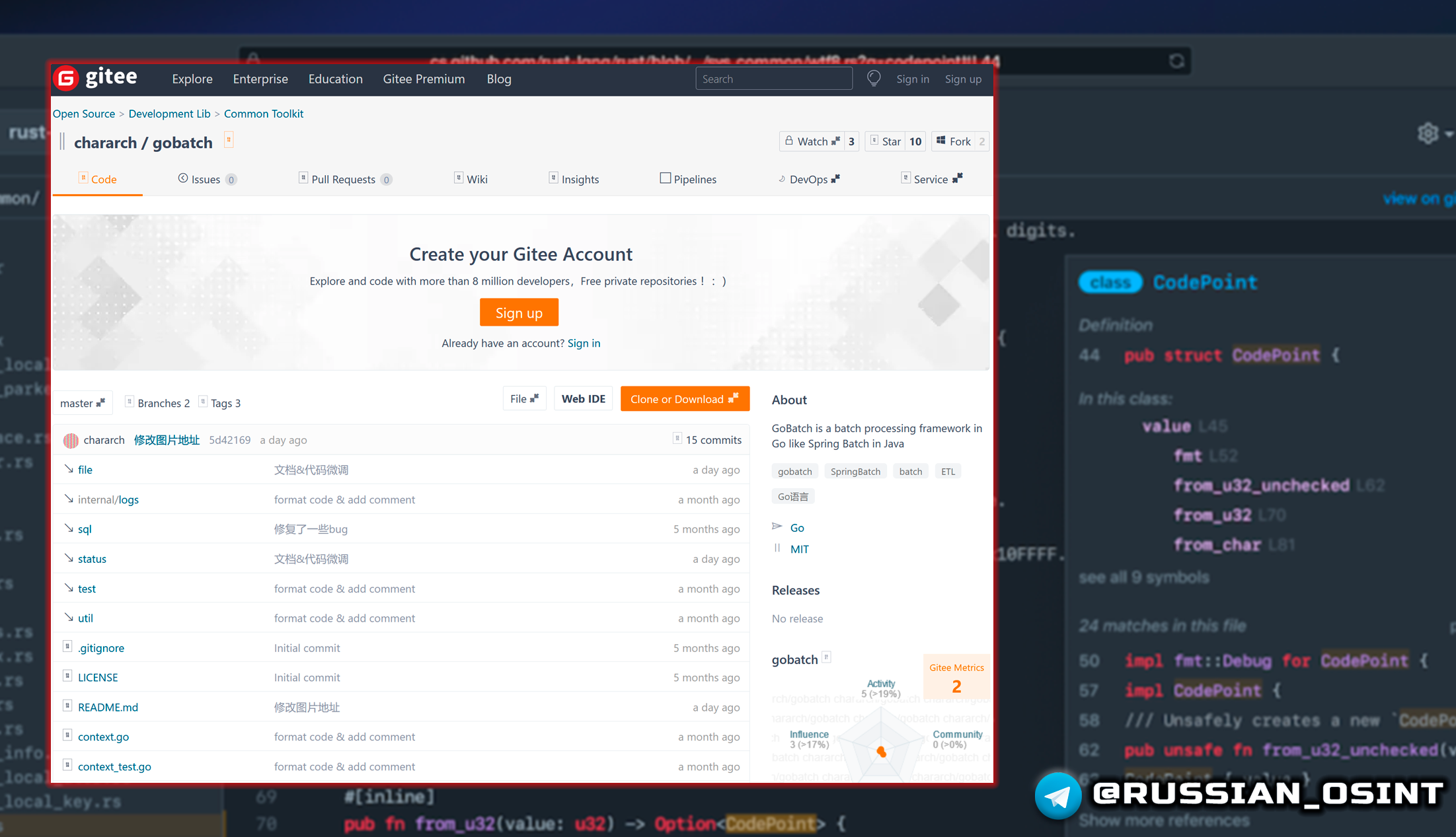Image resolution: width=1456 pixels, height=837 pixels.
Task: Switch to the Issues tab
Action: click(x=206, y=179)
